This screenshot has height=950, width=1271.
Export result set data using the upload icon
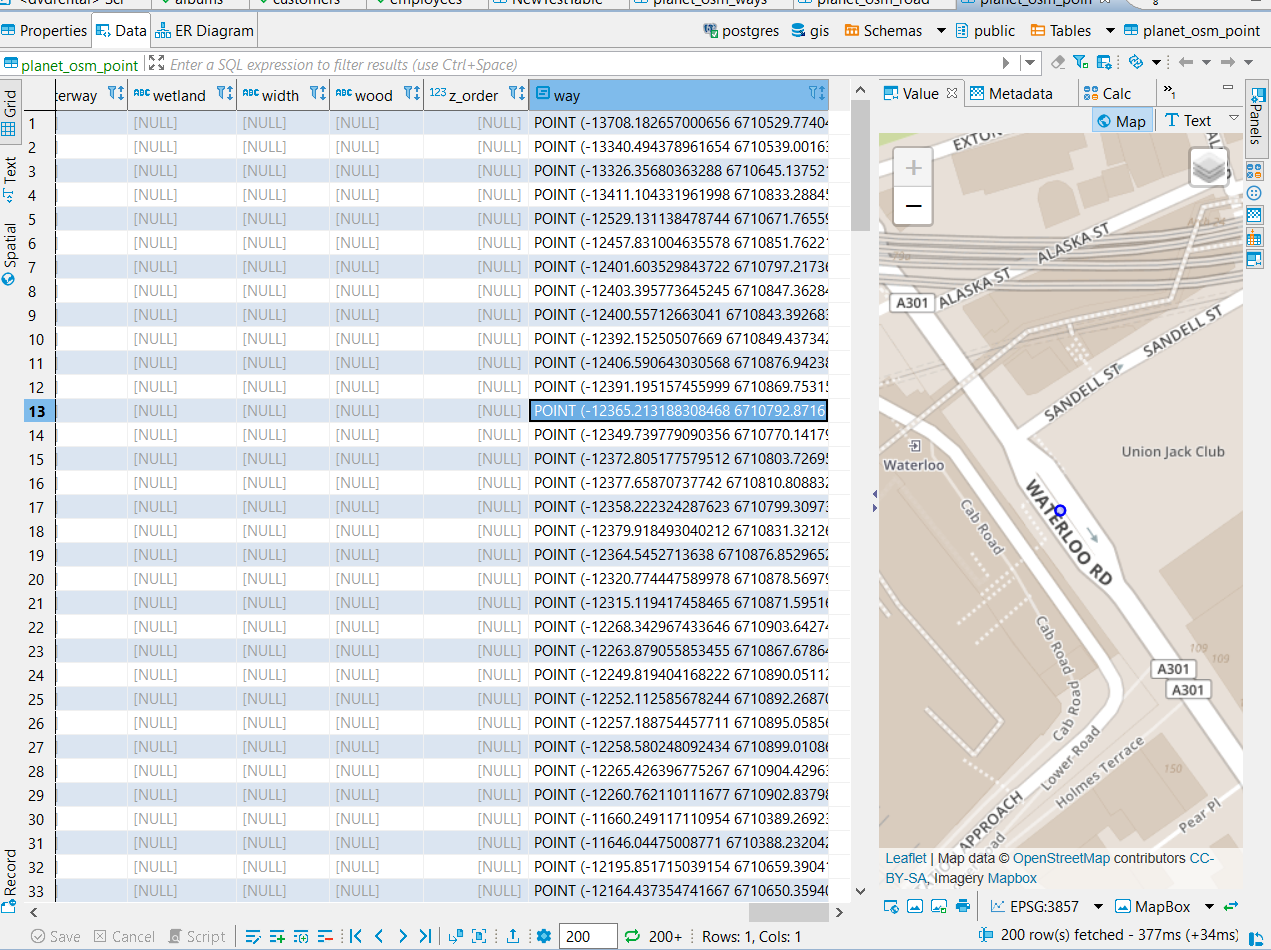coord(512,936)
